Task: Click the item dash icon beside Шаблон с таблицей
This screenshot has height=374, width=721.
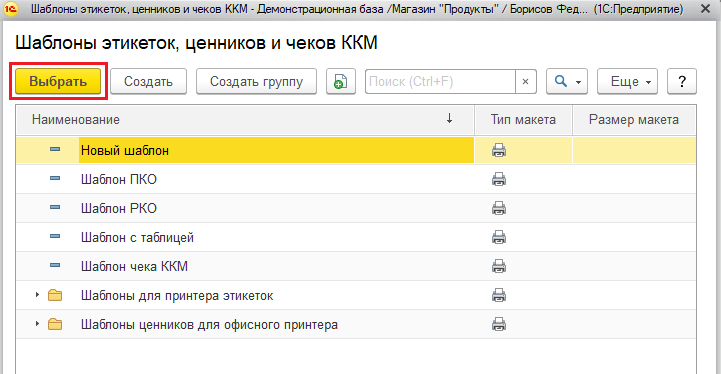Action: 55,236
